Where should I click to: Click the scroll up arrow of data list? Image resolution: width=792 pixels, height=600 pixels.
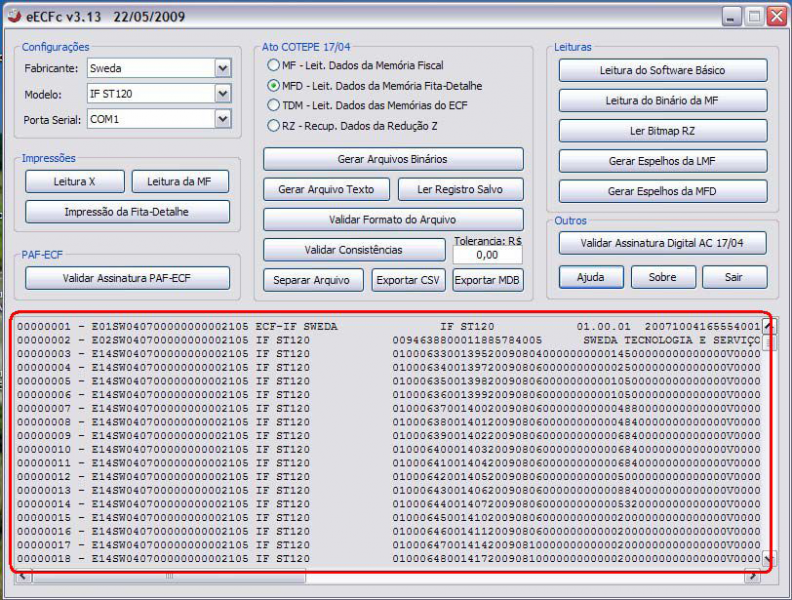(769, 326)
